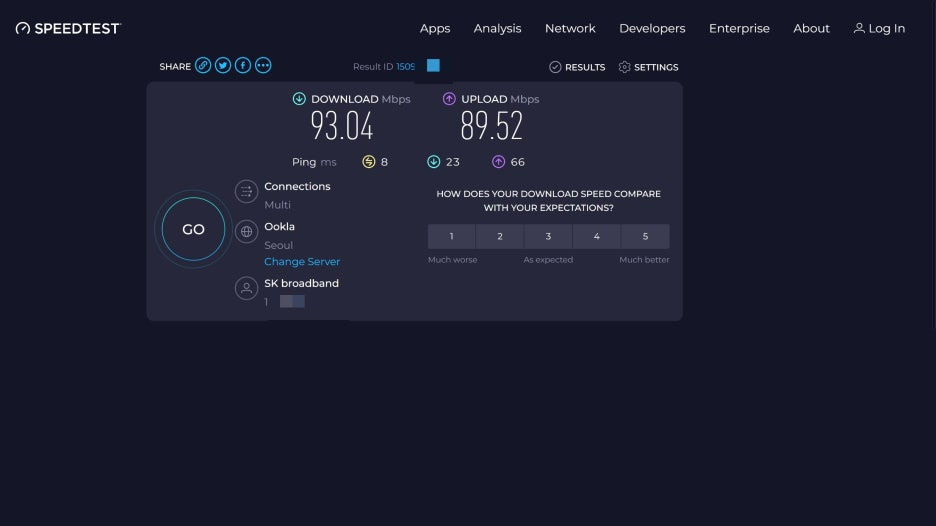This screenshot has height=526, width=936.
Task: Open the About menu
Action: pyautogui.click(x=811, y=29)
